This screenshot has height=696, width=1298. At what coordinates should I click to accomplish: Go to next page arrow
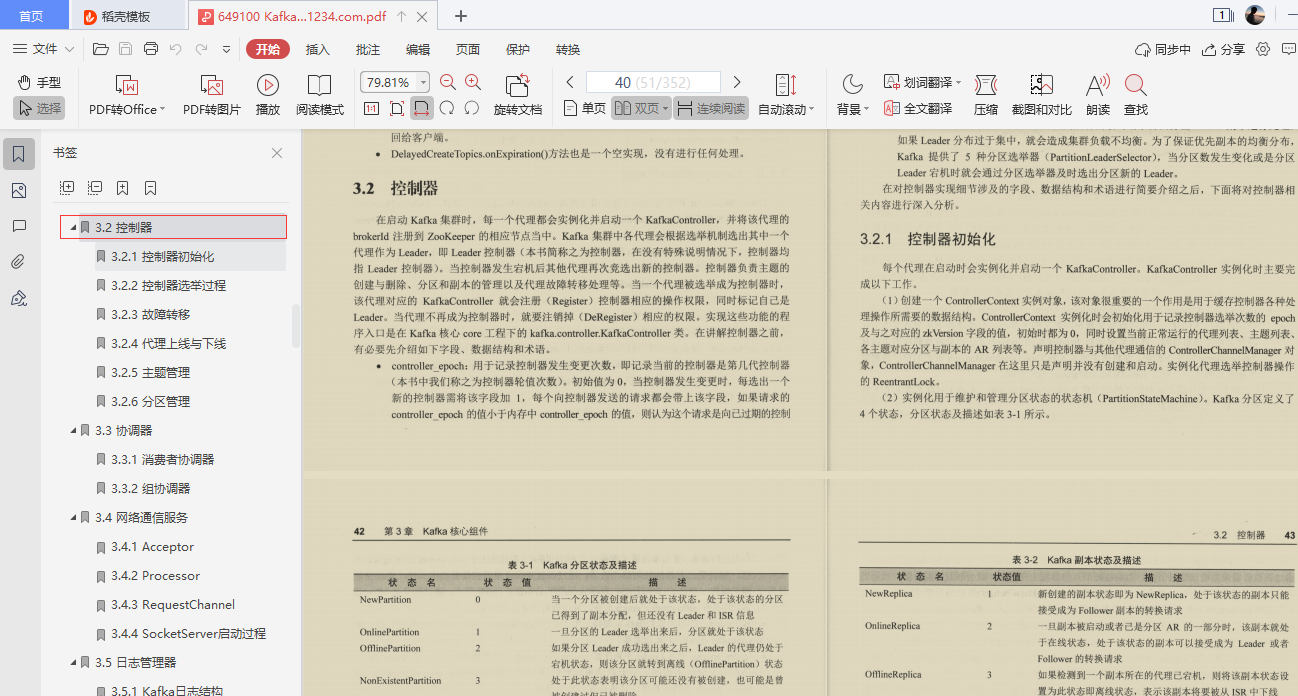(737, 82)
